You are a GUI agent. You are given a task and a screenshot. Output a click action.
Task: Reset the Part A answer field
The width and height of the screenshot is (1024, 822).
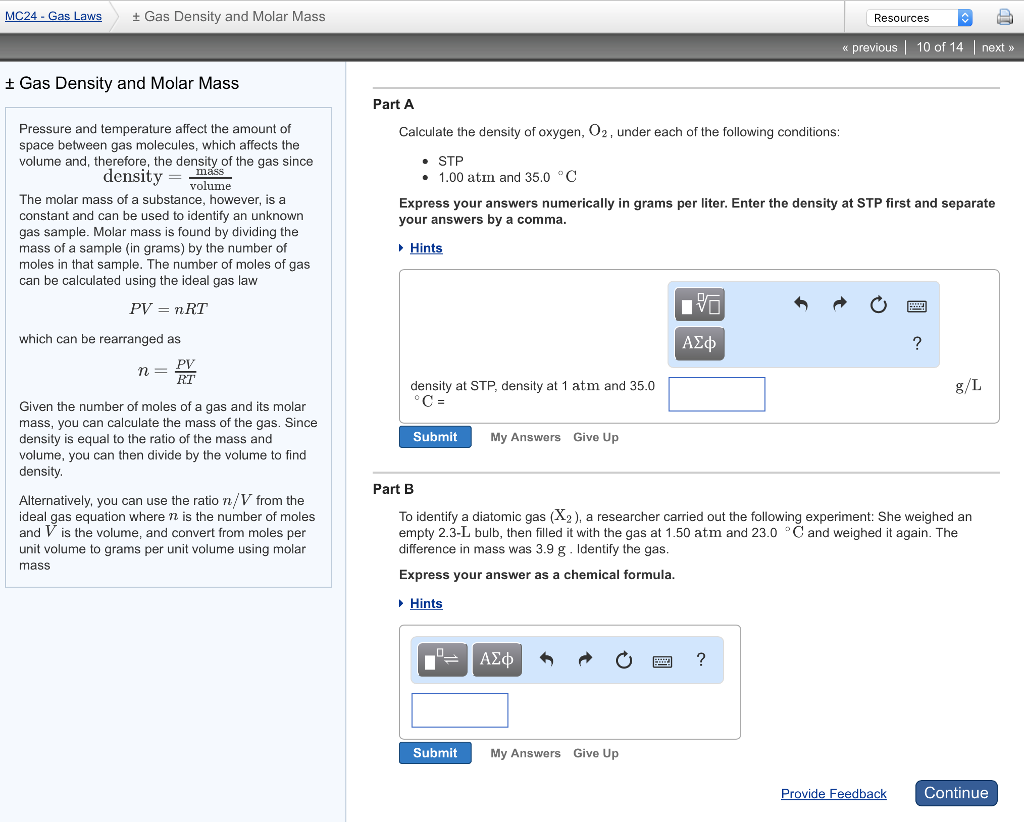point(878,305)
